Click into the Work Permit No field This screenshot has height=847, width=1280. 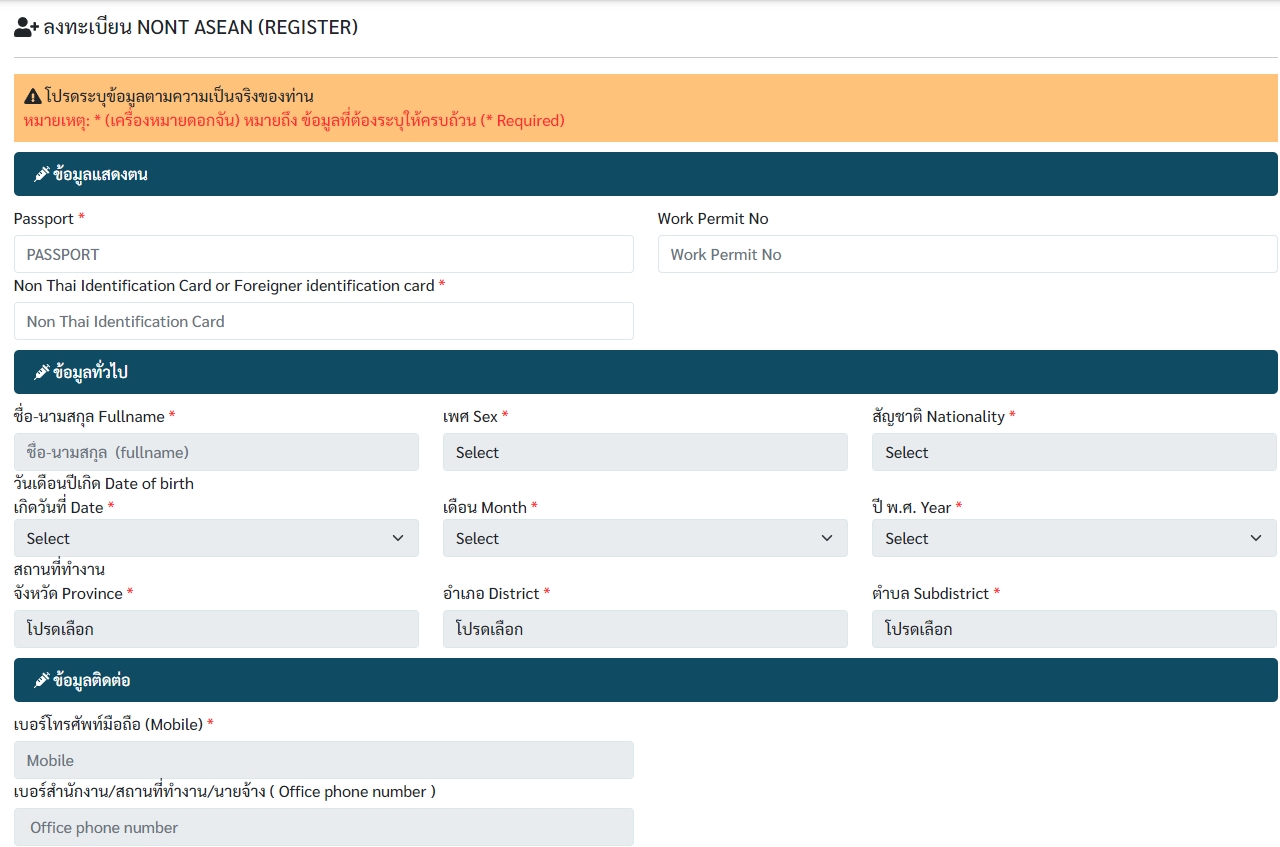click(967, 254)
